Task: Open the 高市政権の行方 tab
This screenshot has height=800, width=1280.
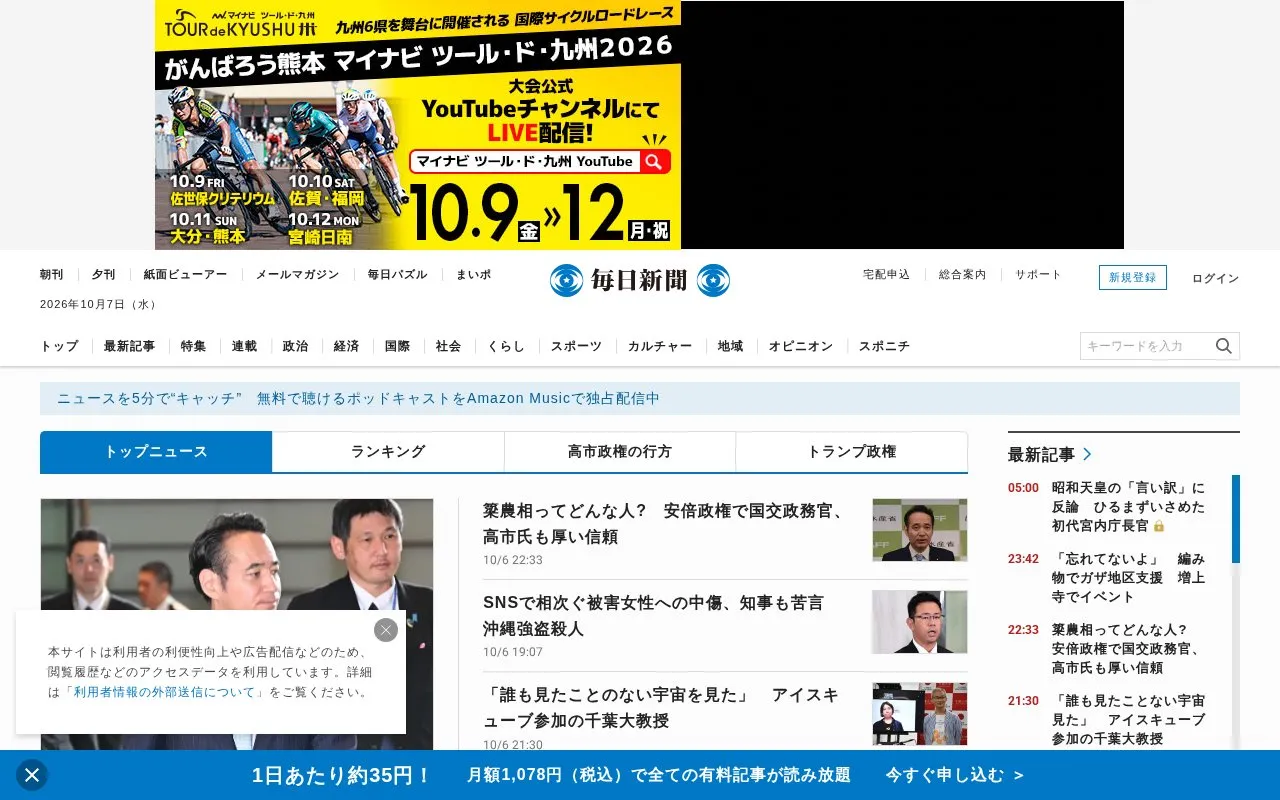Action: [x=620, y=452]
